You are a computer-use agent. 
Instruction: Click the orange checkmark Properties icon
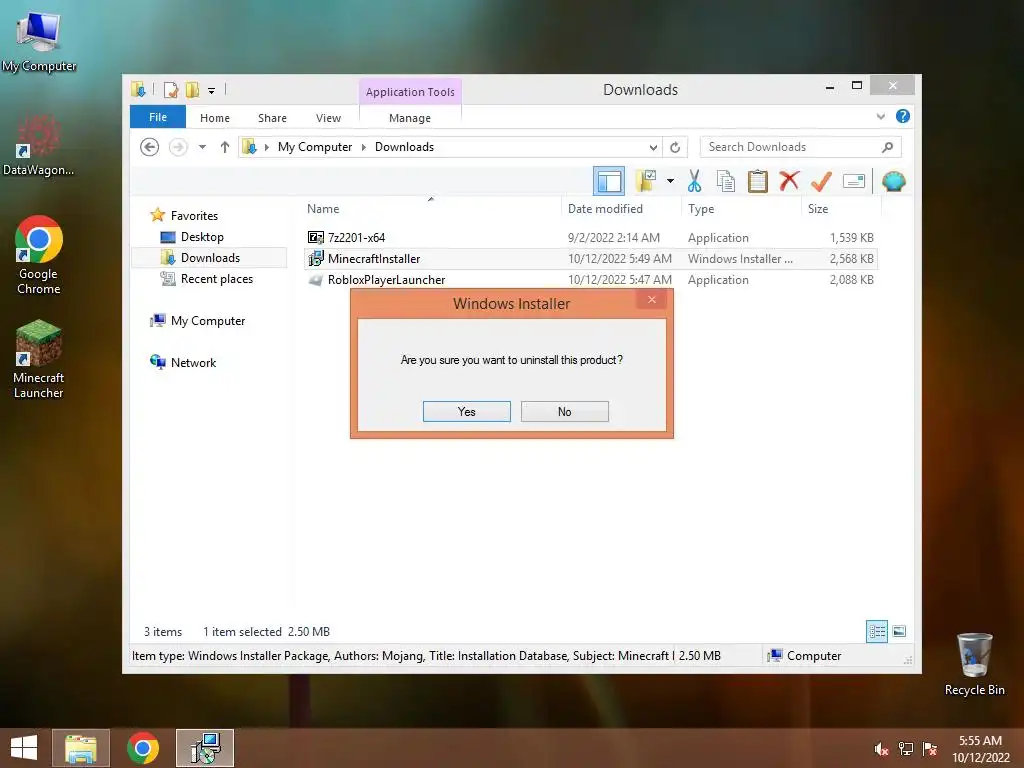pyautogui.click(x=821, y=181)
